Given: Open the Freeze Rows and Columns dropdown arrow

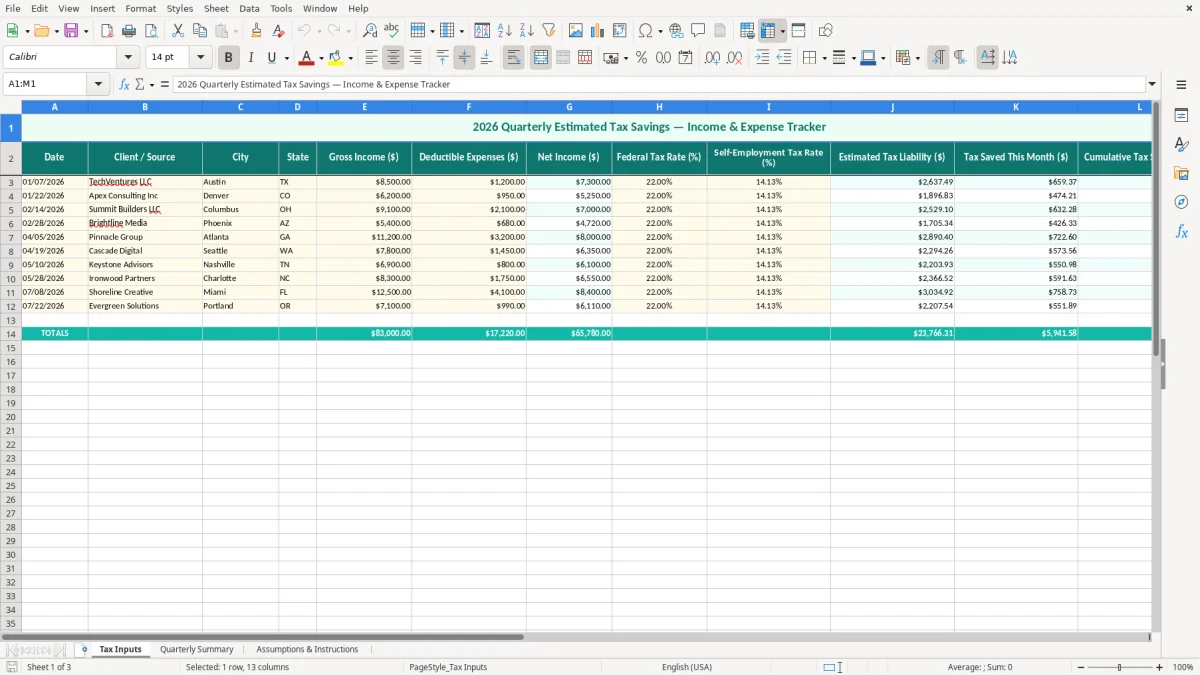Looking at the screenshot, I should pyautogui.click(x=783, y=31).
